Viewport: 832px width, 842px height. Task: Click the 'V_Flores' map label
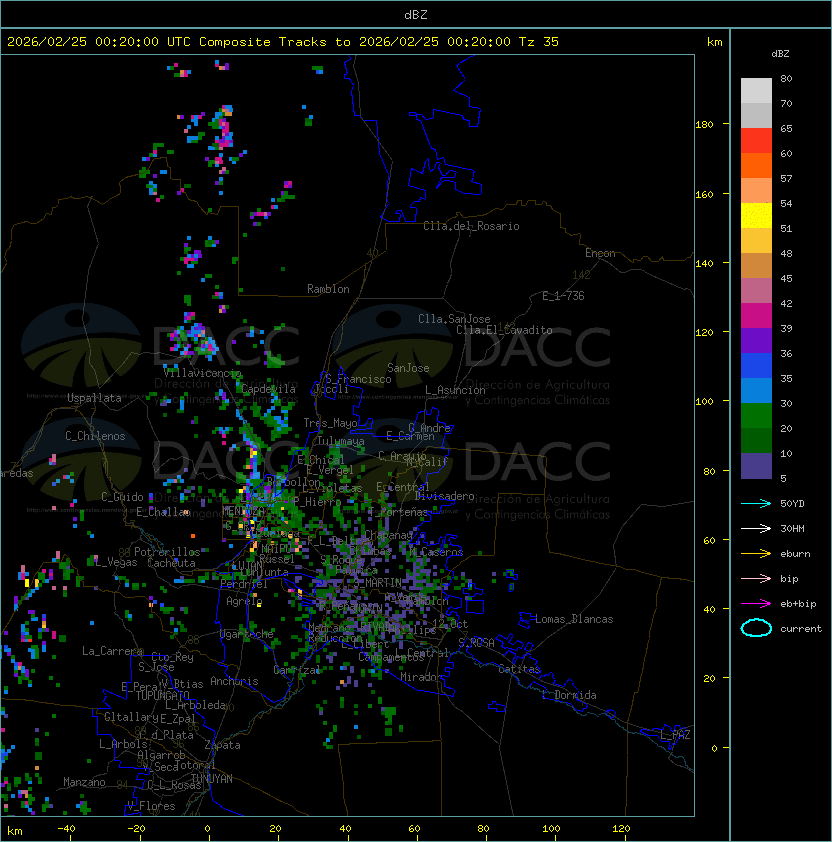coord(151,806)
